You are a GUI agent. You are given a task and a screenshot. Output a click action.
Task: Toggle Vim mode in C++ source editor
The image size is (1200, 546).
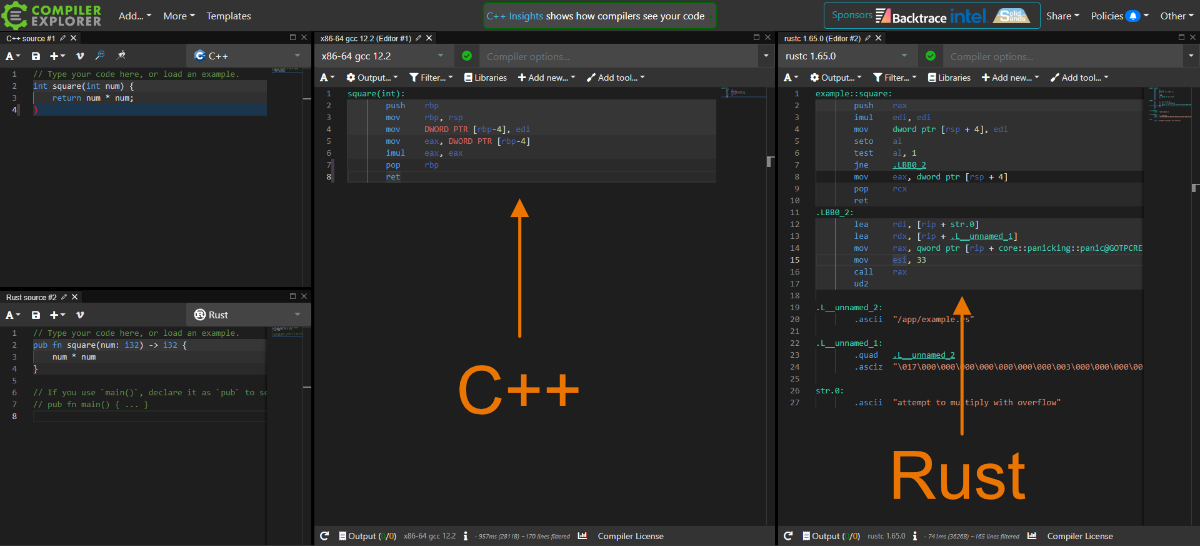click(x=80, y=56)
